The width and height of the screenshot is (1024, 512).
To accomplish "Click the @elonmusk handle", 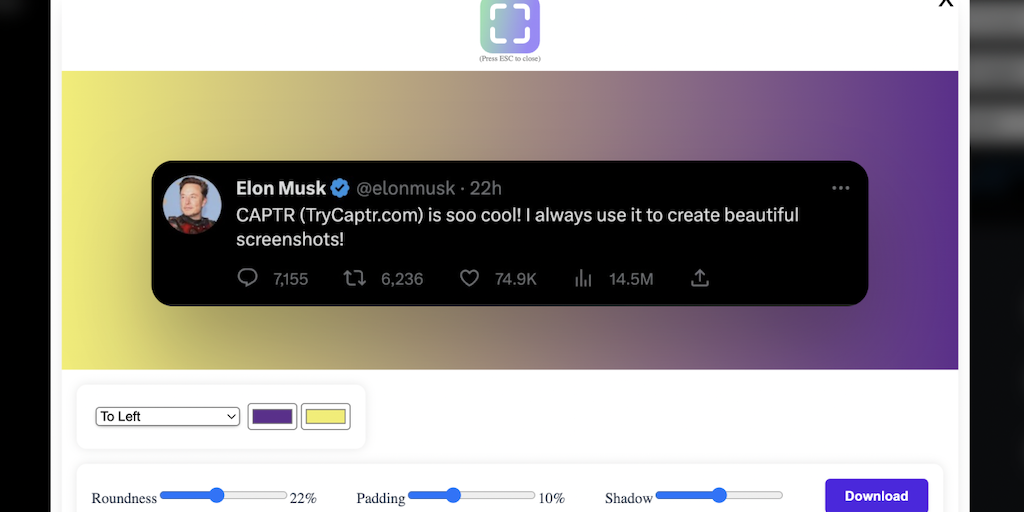I will 405,188.
